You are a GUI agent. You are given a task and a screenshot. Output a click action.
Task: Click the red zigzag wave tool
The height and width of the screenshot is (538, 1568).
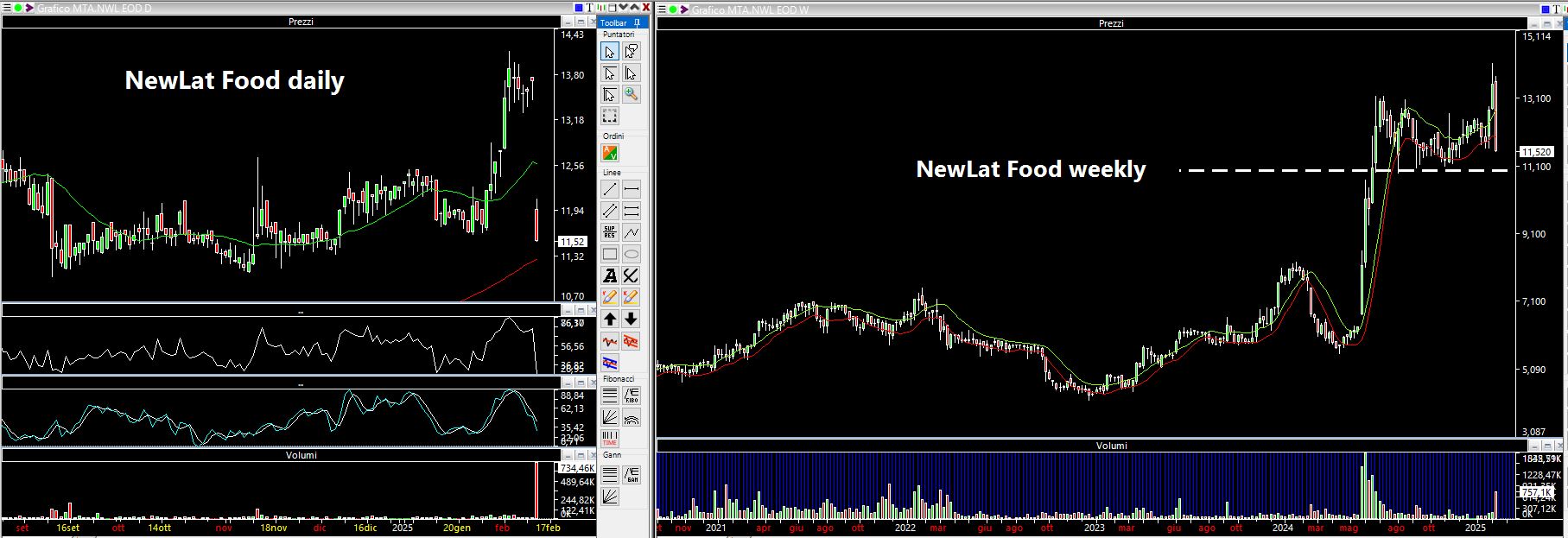(610, 340)
